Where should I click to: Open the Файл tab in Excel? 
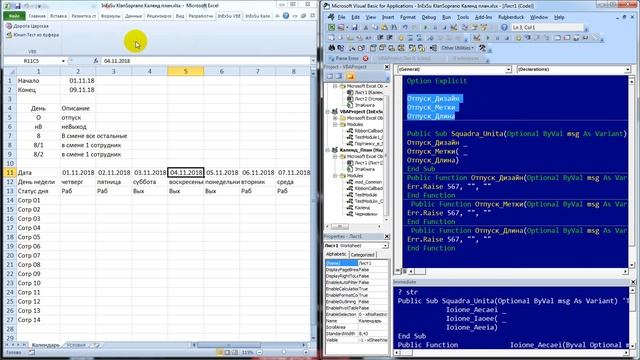[x=15, y=16]
